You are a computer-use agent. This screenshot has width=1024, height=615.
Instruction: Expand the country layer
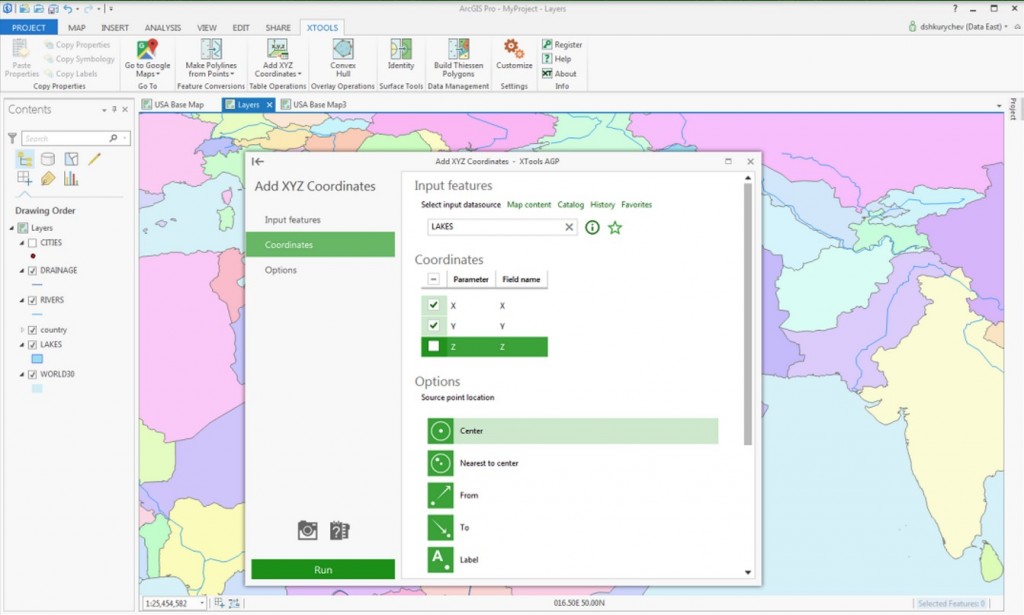point(22,330)
